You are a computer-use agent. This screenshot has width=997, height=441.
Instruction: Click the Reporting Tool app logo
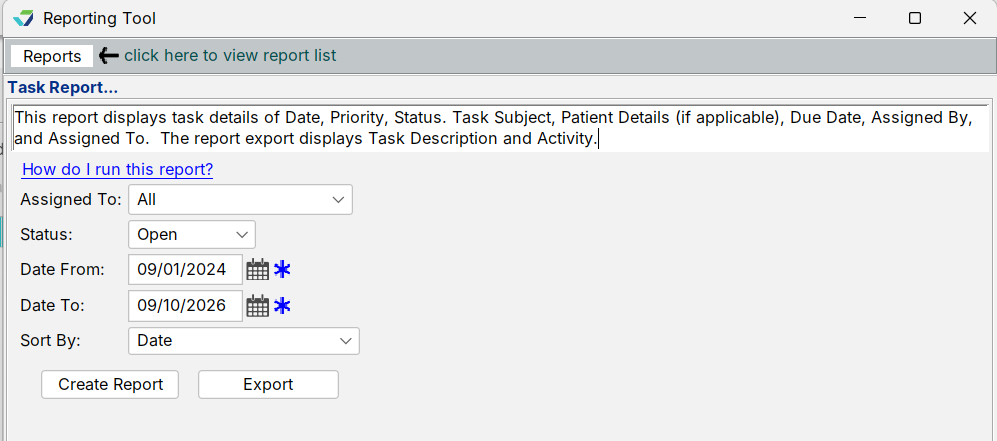(x=23, y=18)
